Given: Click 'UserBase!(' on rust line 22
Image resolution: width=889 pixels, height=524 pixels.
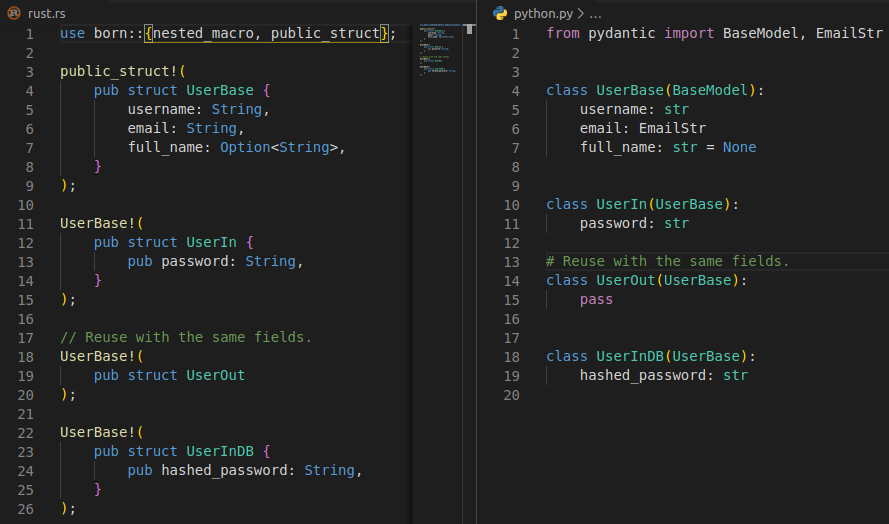Looking at the screenshot, I should (x=102, y=433).
